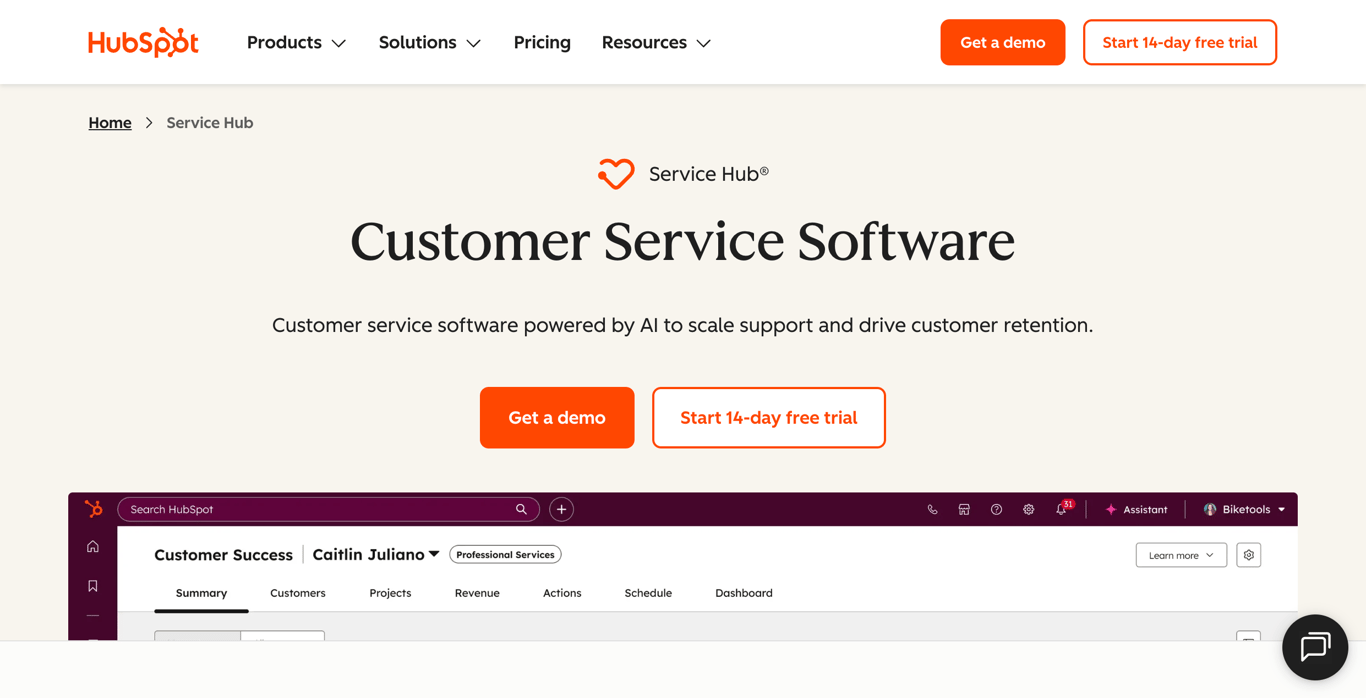The height and width of the screenshot is (698, 1366).
Task: Click the phone calling icon
Action: tap(932, 510)
